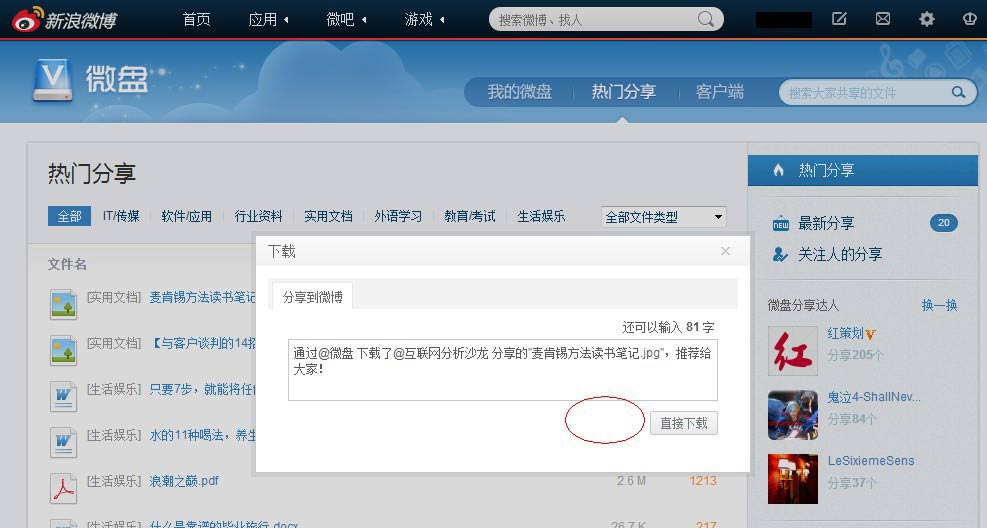This screenshot has height=528, width=987.
Task: Click image file icon for 麦肯锡方法读书笔记
Action: coord(64,304)
